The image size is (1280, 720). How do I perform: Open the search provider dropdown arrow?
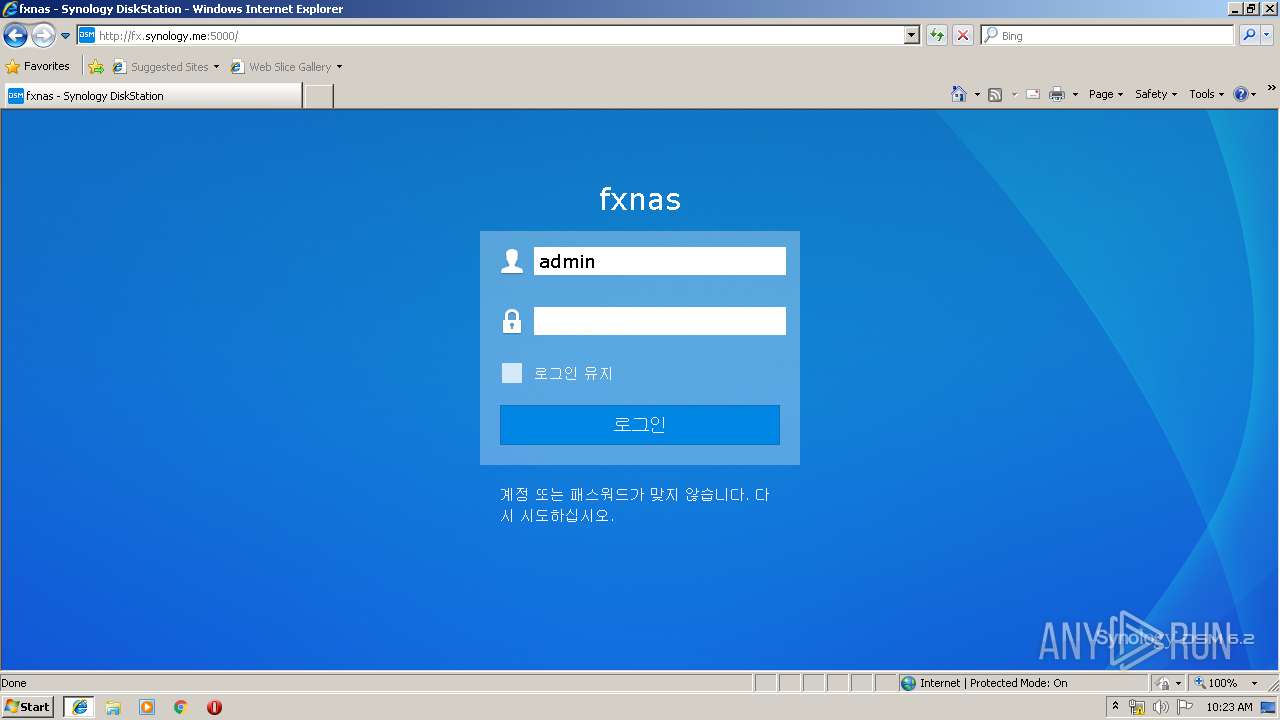[x=1267, y=36]
